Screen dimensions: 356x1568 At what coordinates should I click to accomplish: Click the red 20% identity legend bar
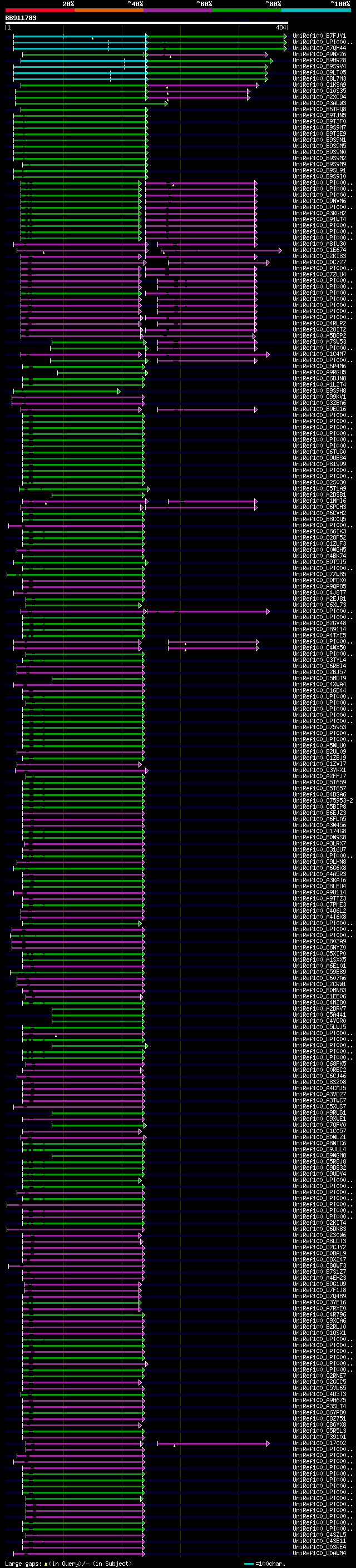point(39,10)
